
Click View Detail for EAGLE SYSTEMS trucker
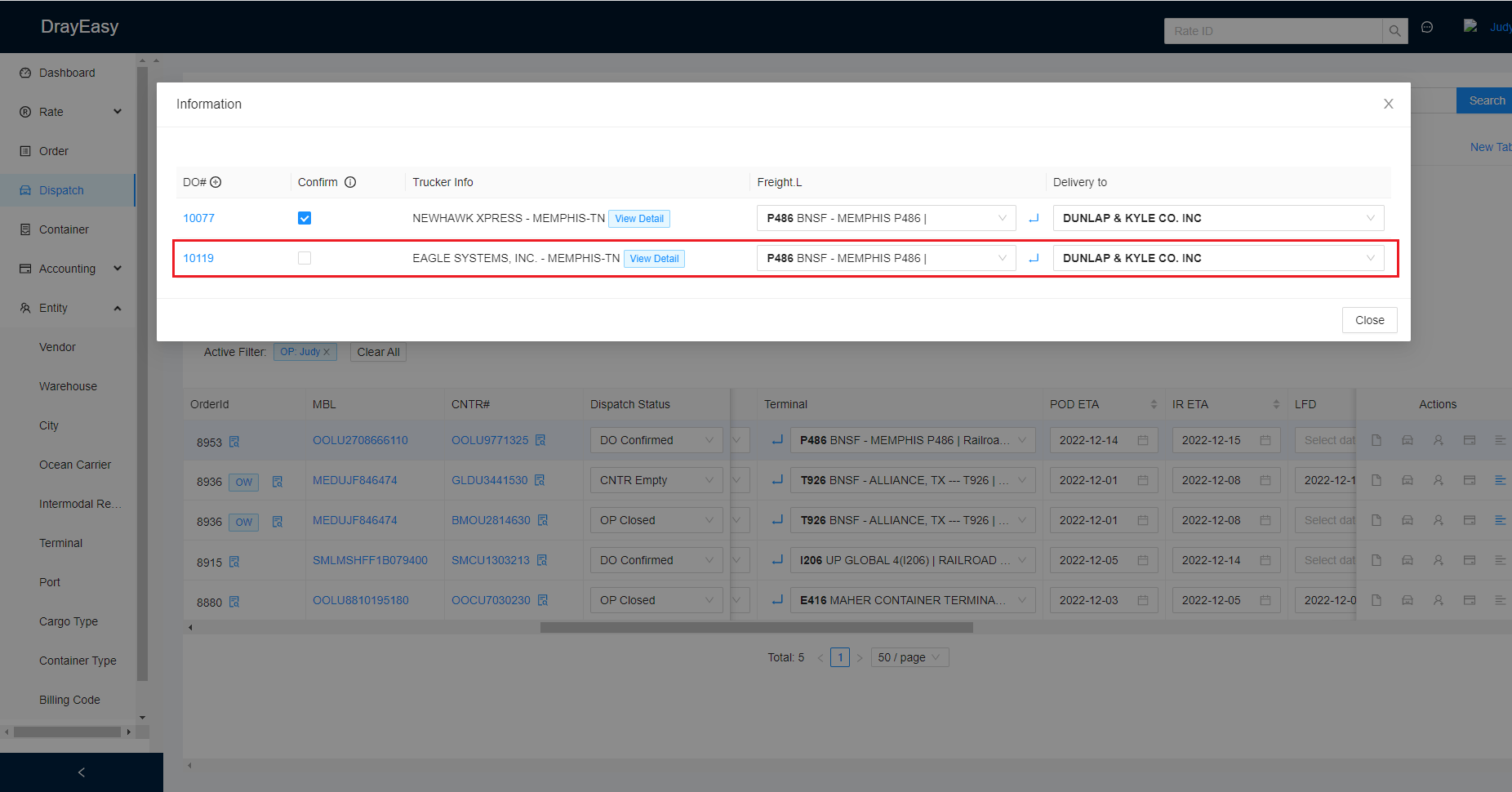coord(654,259)
